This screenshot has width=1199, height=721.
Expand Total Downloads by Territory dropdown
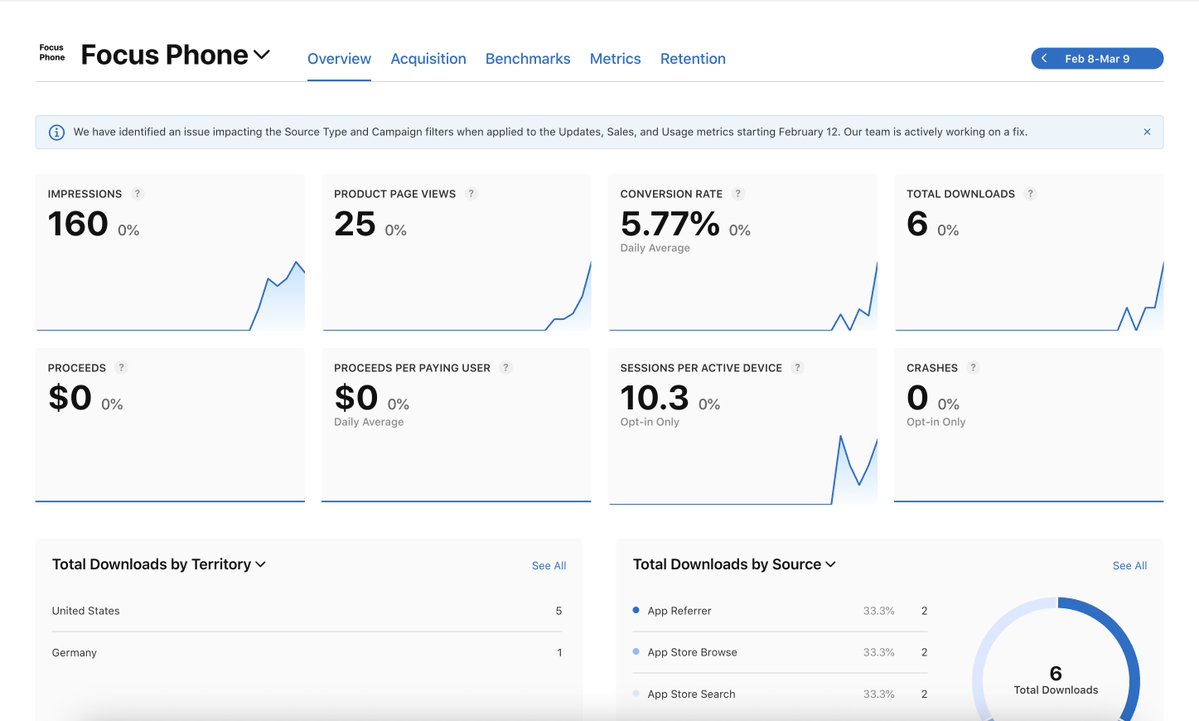click(261, 564)
